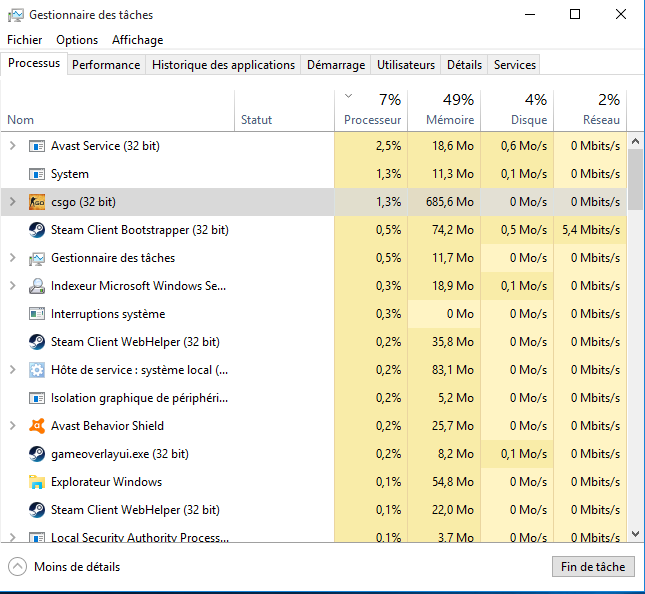Open the Fichier menu
Image resolution: width=645 pixels, height=594 pixels.
tap(25, 40)
